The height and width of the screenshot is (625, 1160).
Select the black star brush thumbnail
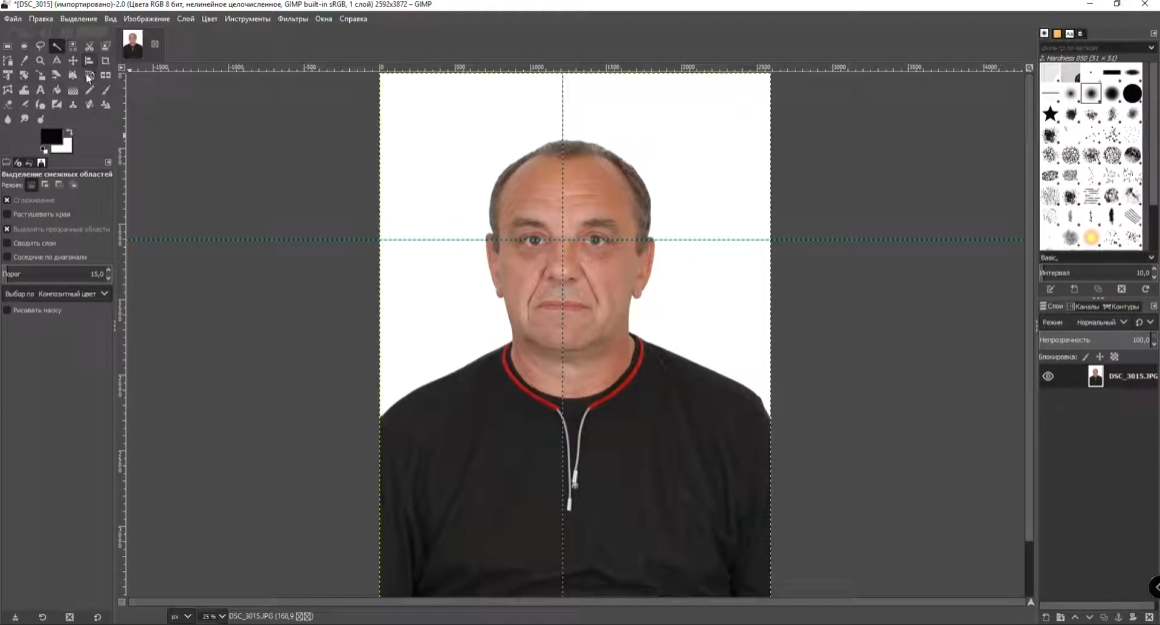tap(1050, 114)
